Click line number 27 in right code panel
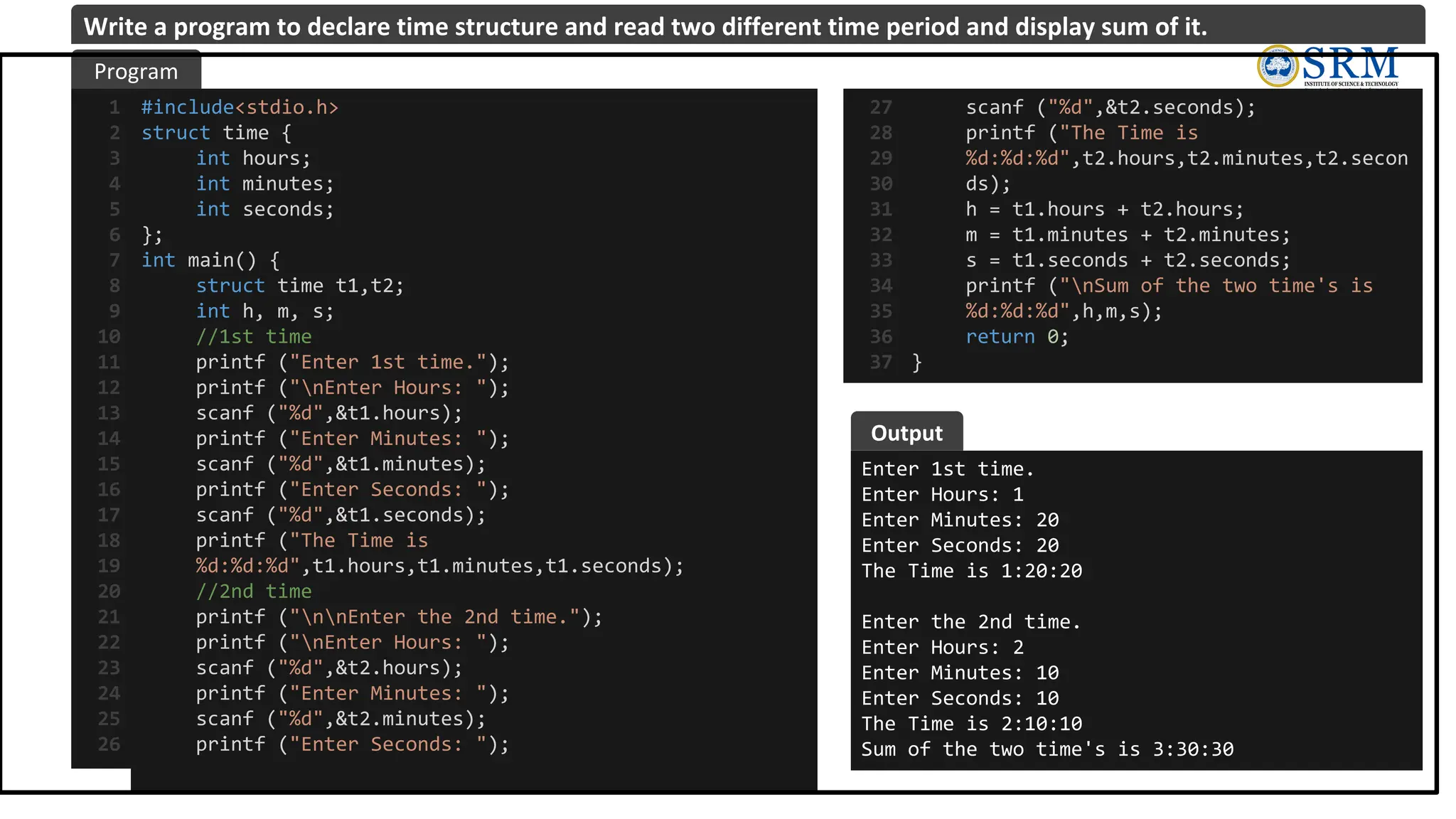Image resolution: width=1456 pixels, height=819 pixels. pos(881,107)
